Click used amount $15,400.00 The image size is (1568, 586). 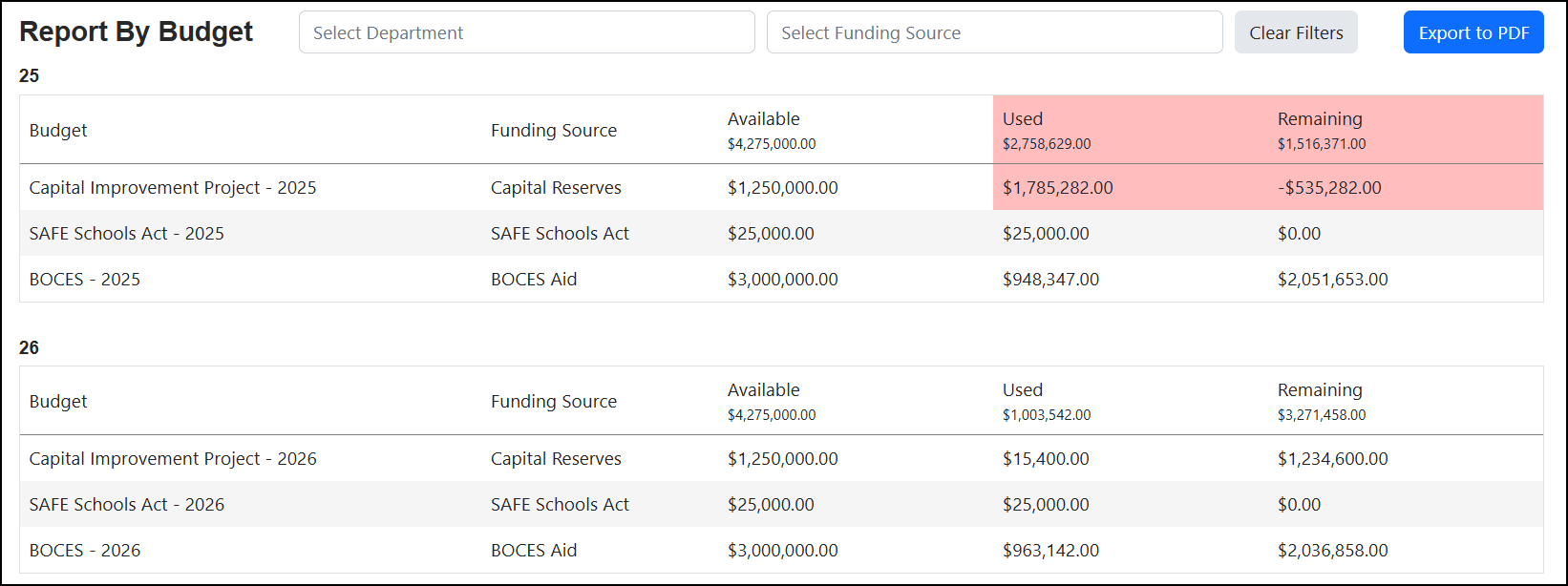click(x=1046, y=459)
